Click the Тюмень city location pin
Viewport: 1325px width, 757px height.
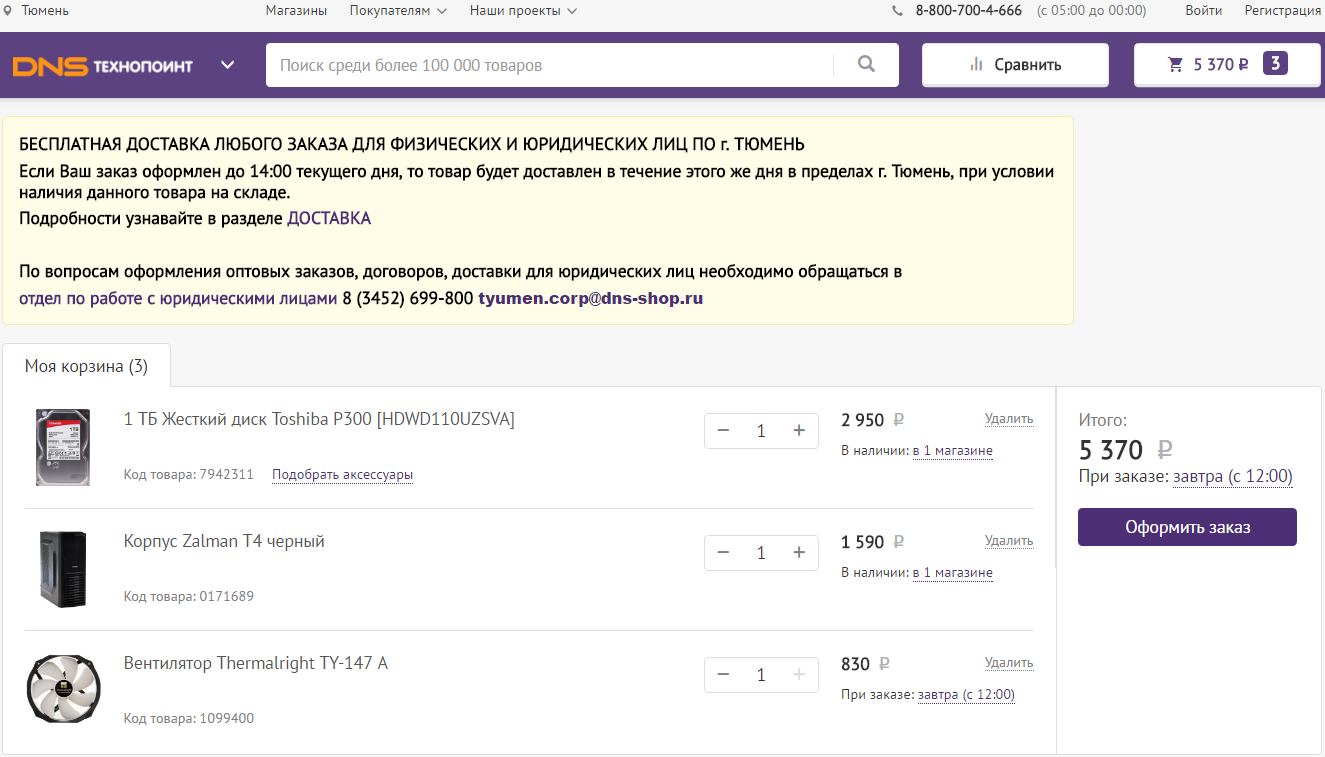pos(8,11)
